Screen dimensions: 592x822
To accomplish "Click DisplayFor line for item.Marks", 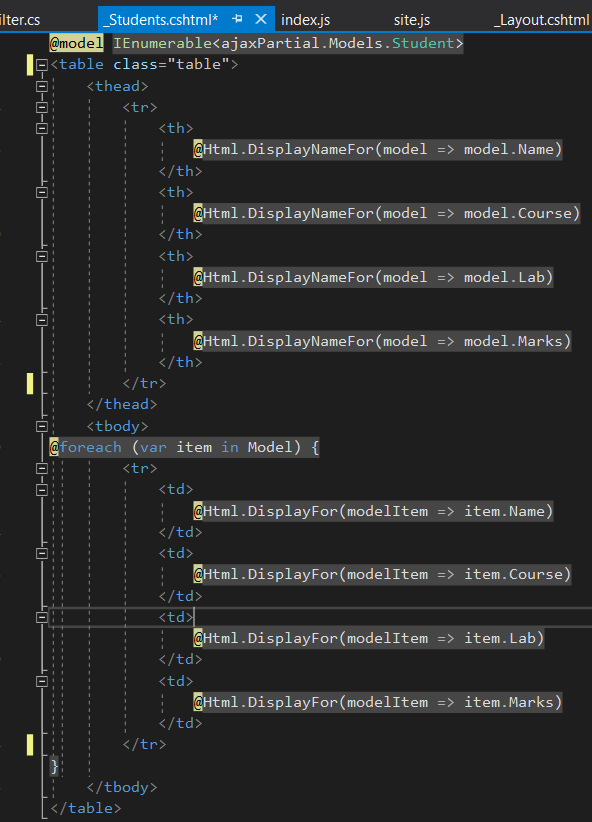I will pos(378,702).
